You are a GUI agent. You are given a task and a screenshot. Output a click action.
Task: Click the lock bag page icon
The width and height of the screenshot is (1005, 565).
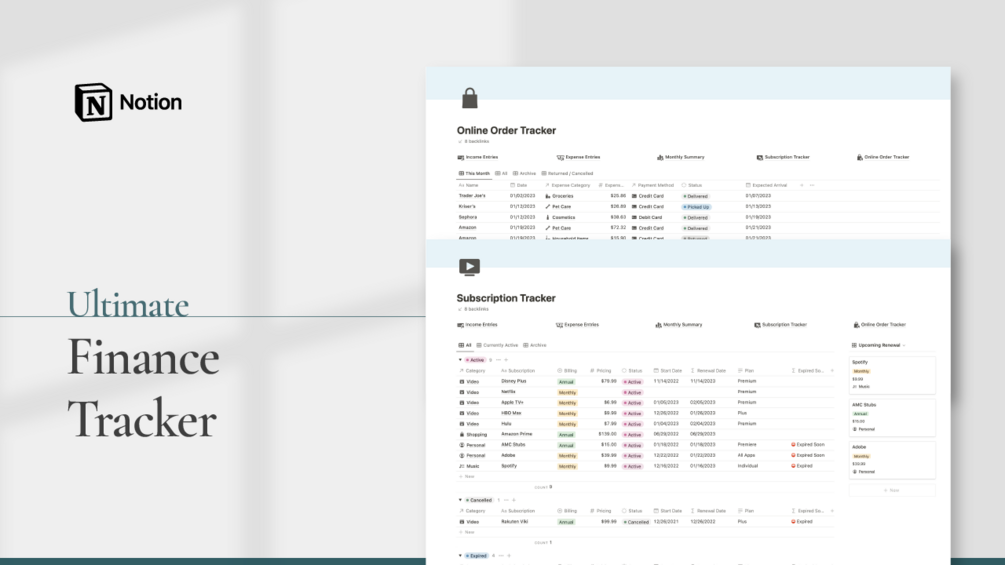pyautogui.click(x=470, y=98)
